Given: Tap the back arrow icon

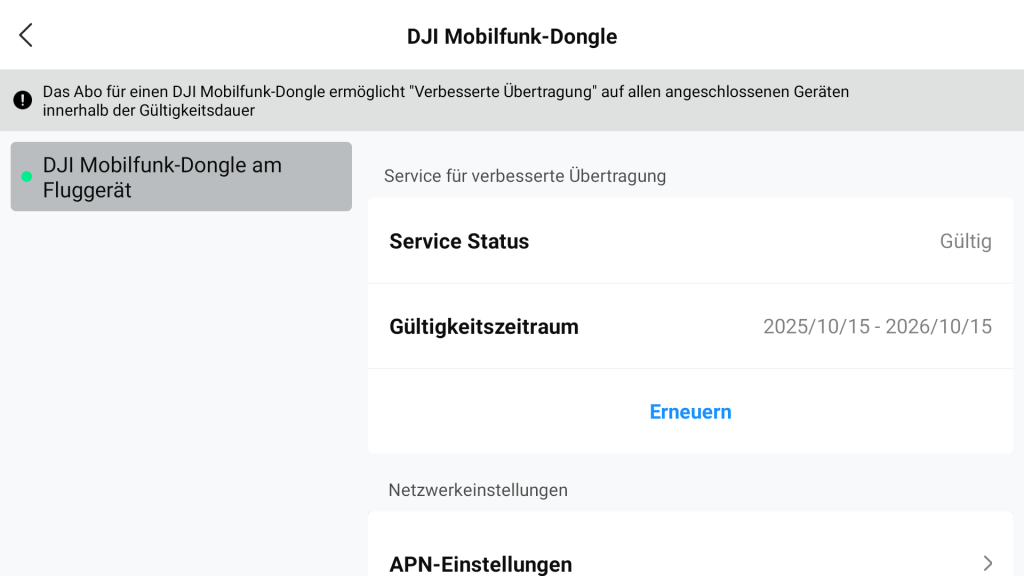Looking at the screenshot, I should tap(26, 36).
